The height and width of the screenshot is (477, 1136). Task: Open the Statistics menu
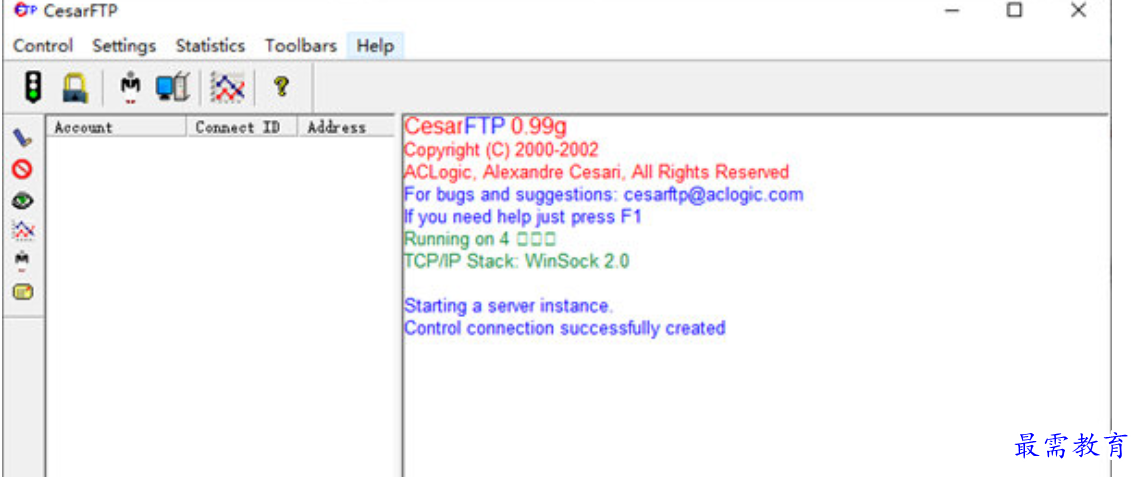210,46
